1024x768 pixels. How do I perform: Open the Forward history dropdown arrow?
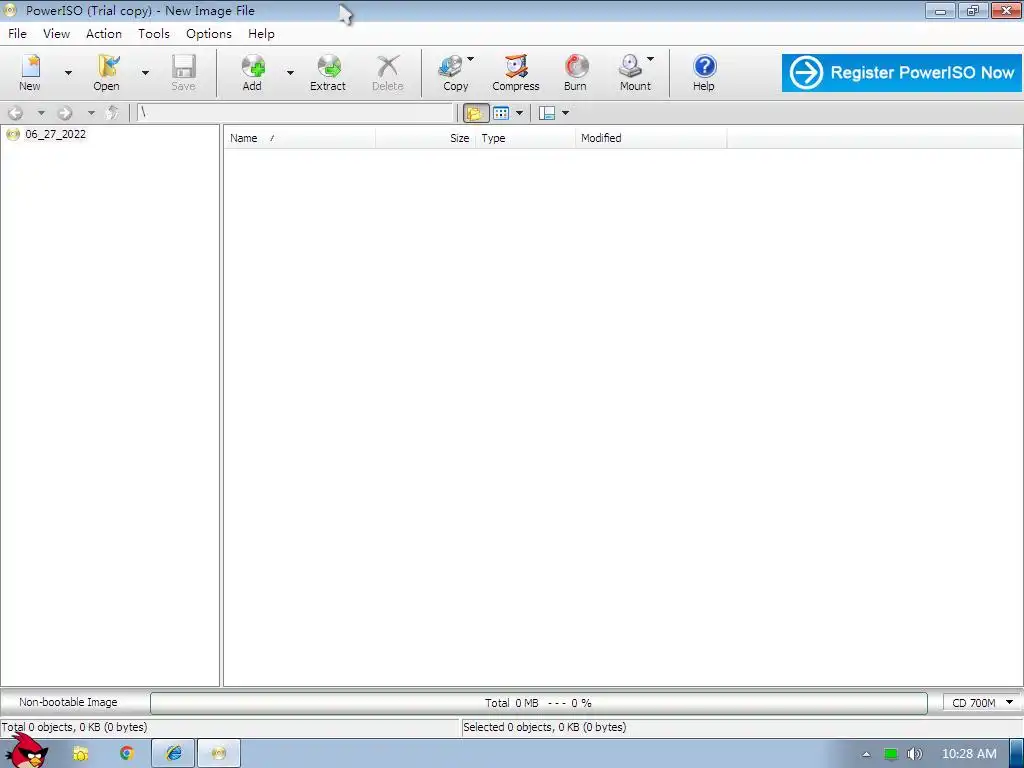click(x=91, y=113)
